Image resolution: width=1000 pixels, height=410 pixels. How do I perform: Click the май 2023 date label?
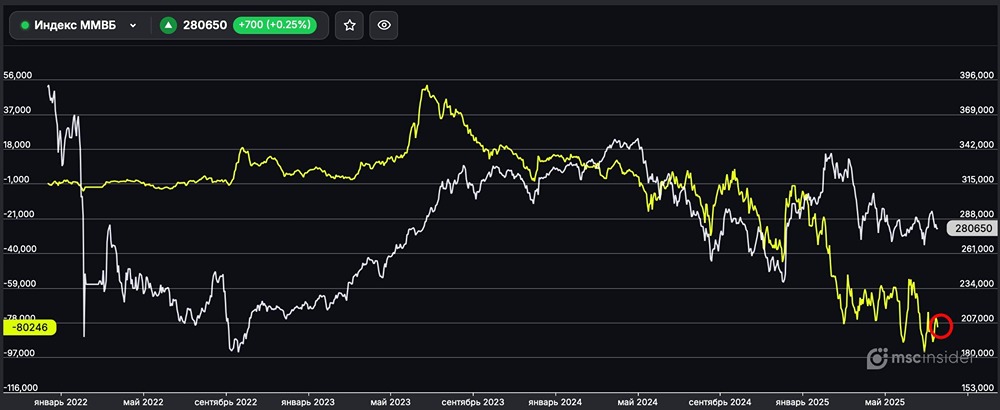click(x=391, y=402)
